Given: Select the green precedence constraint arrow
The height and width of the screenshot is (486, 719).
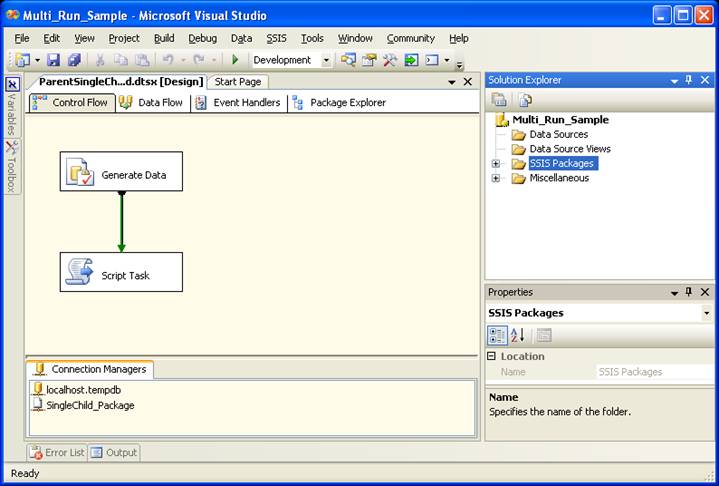Looking at the screenshot, I should pos(122,221).
